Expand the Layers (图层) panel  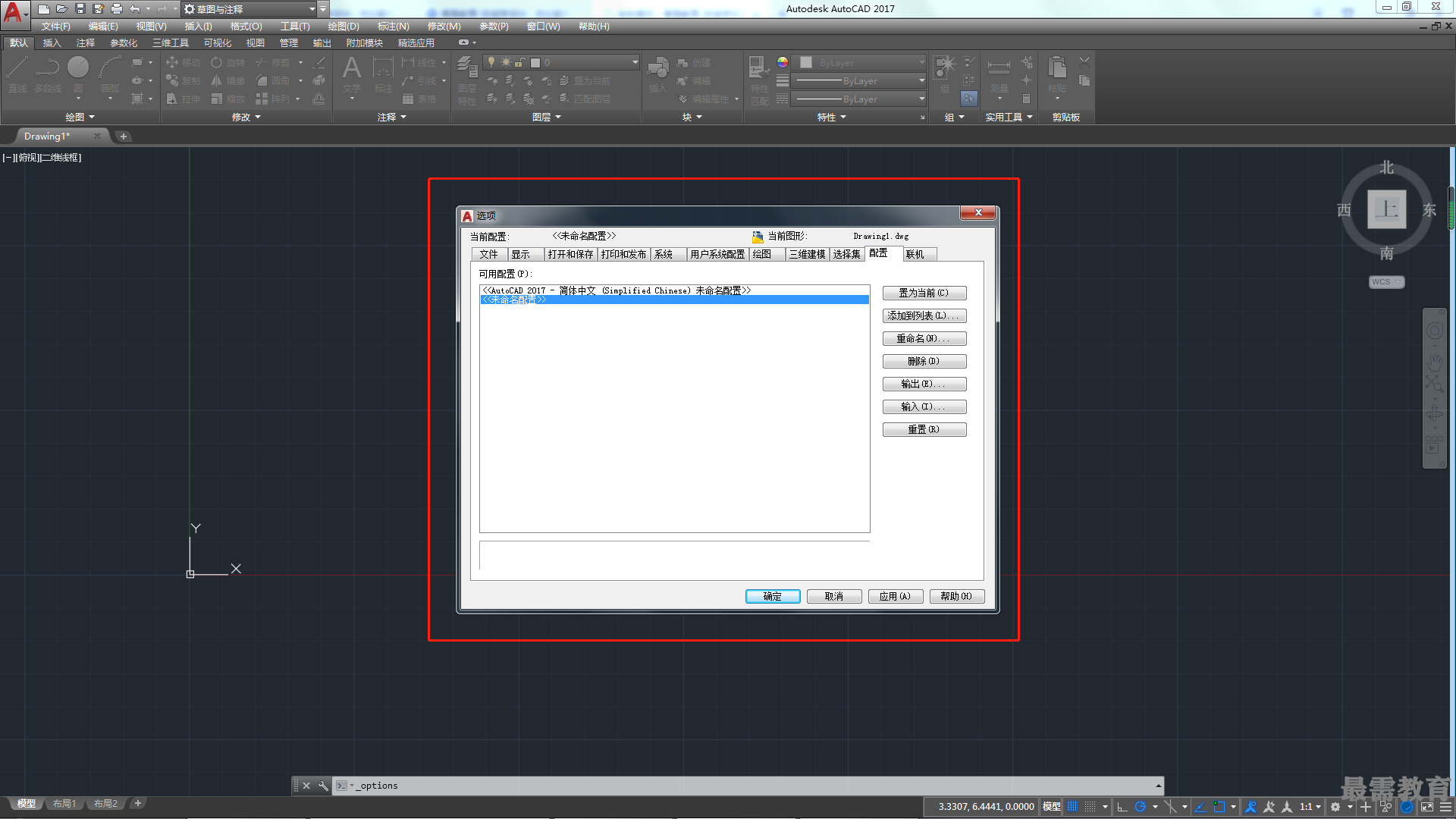click(546, 117)
